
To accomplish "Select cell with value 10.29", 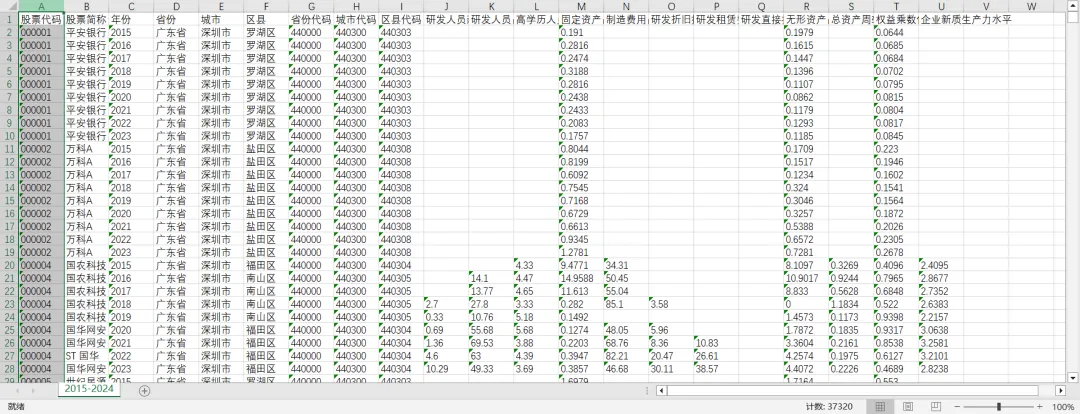I will point(446,369).
